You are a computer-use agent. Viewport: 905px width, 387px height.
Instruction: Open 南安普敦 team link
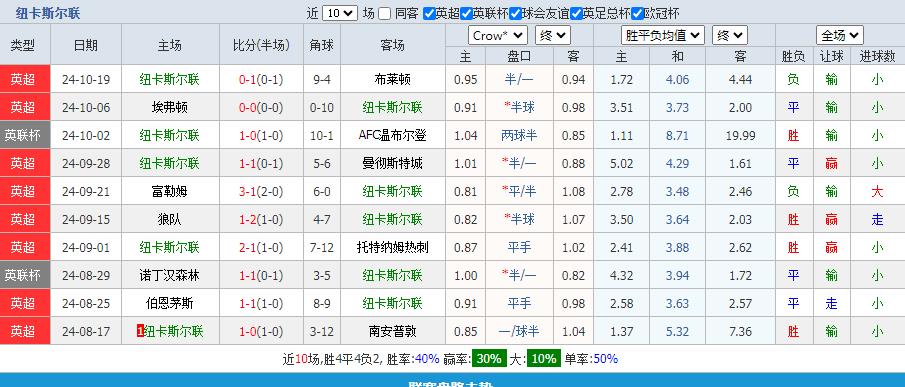click(392, 332)
